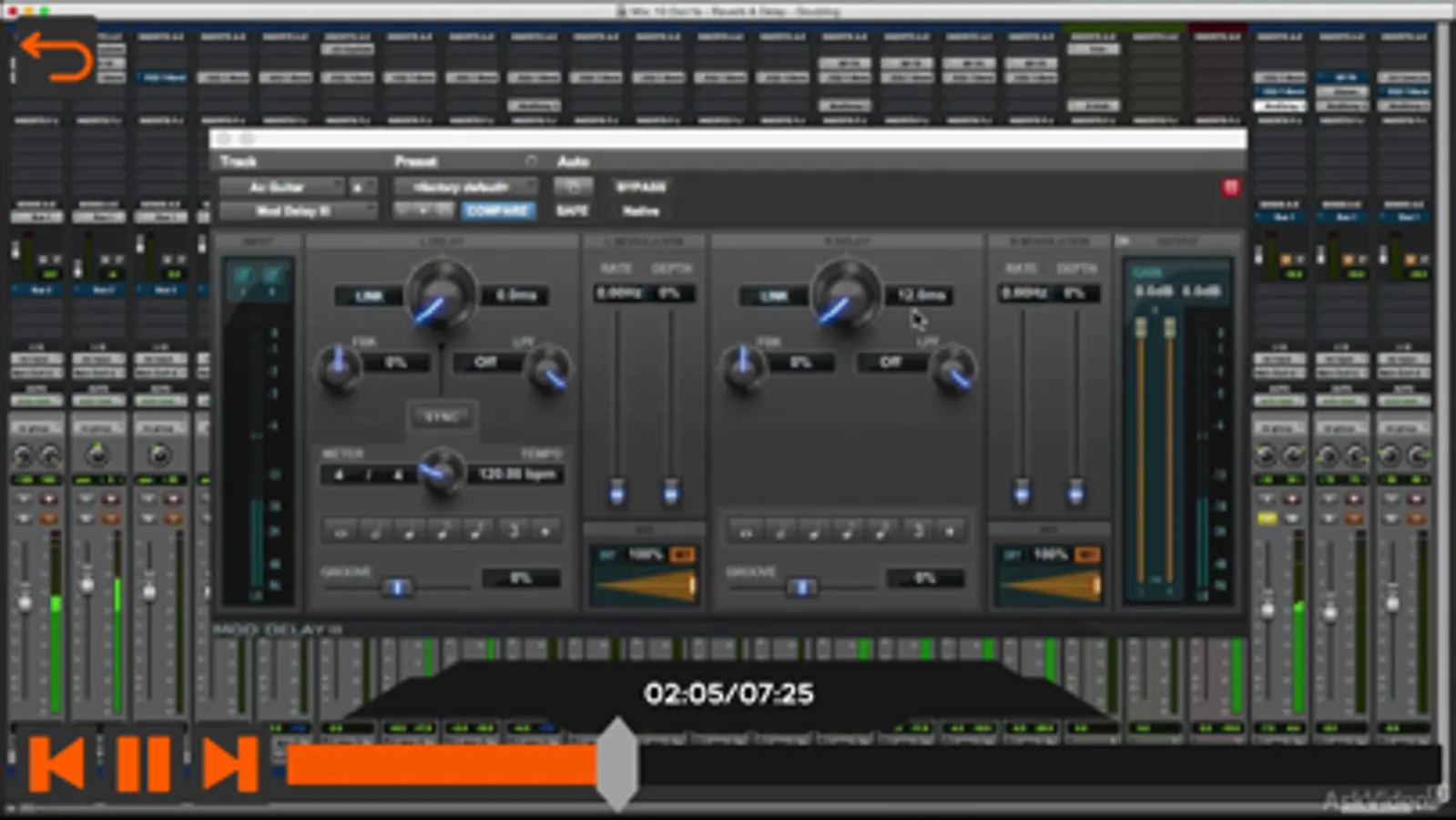1456x820 pixels.
Task: Toggle the COMPARE button
Action: coord(498,210)
